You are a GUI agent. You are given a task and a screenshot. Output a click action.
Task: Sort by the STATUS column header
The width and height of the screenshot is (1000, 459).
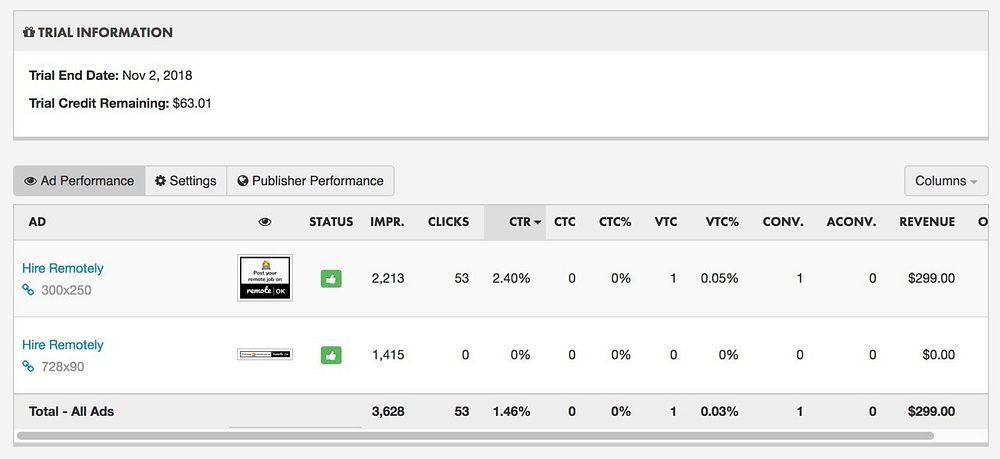click(x=331, y=222)
